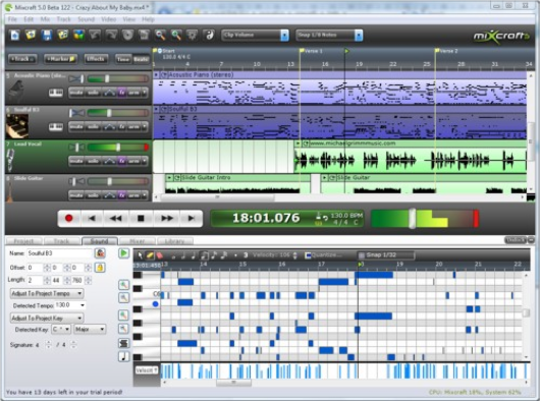Open Preferences with the gear icon

click(192, 35)
